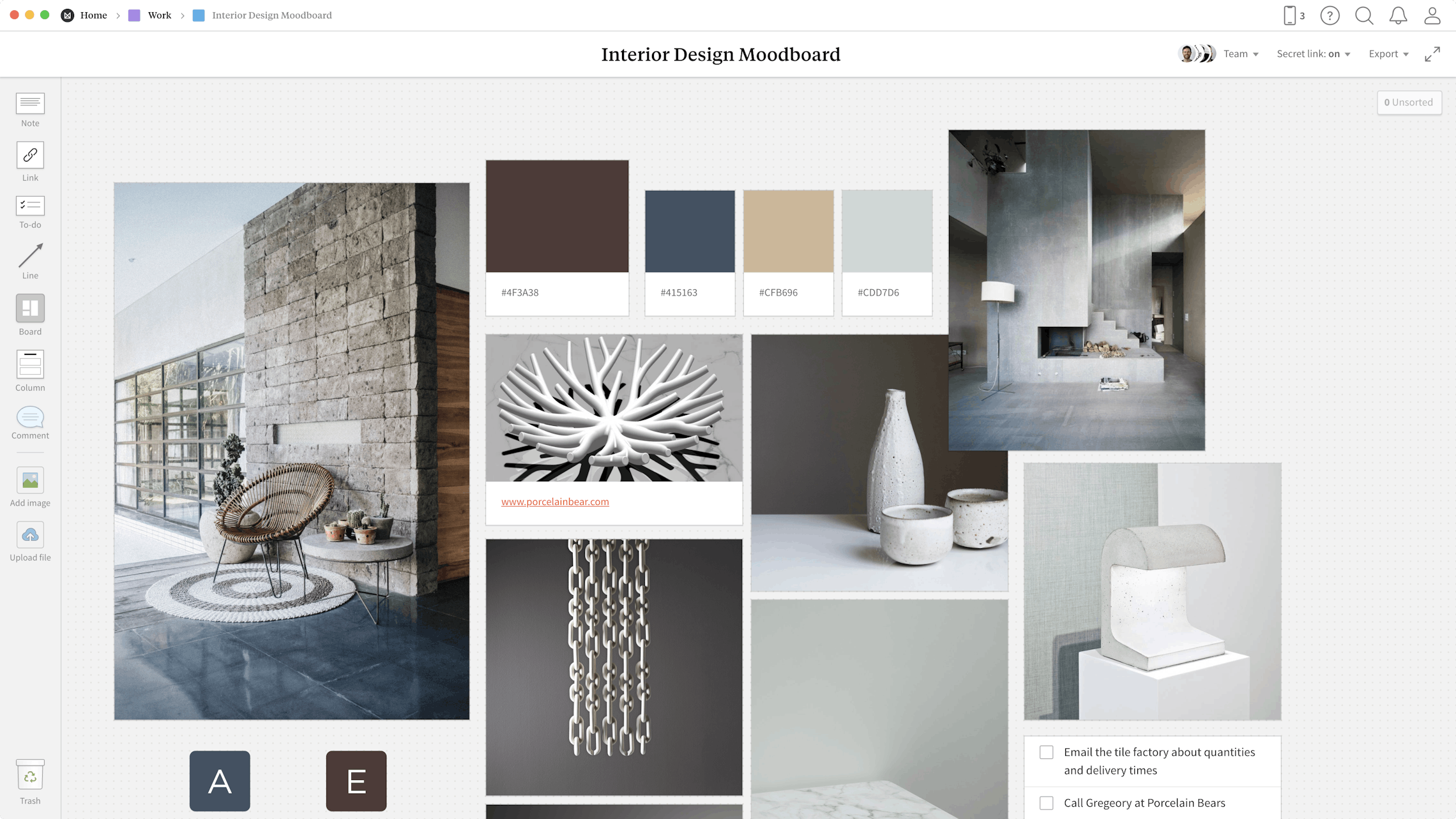Click the www.porcelainbear.com hyperlink
The image size is (1456, 819).
click(555, 501)
